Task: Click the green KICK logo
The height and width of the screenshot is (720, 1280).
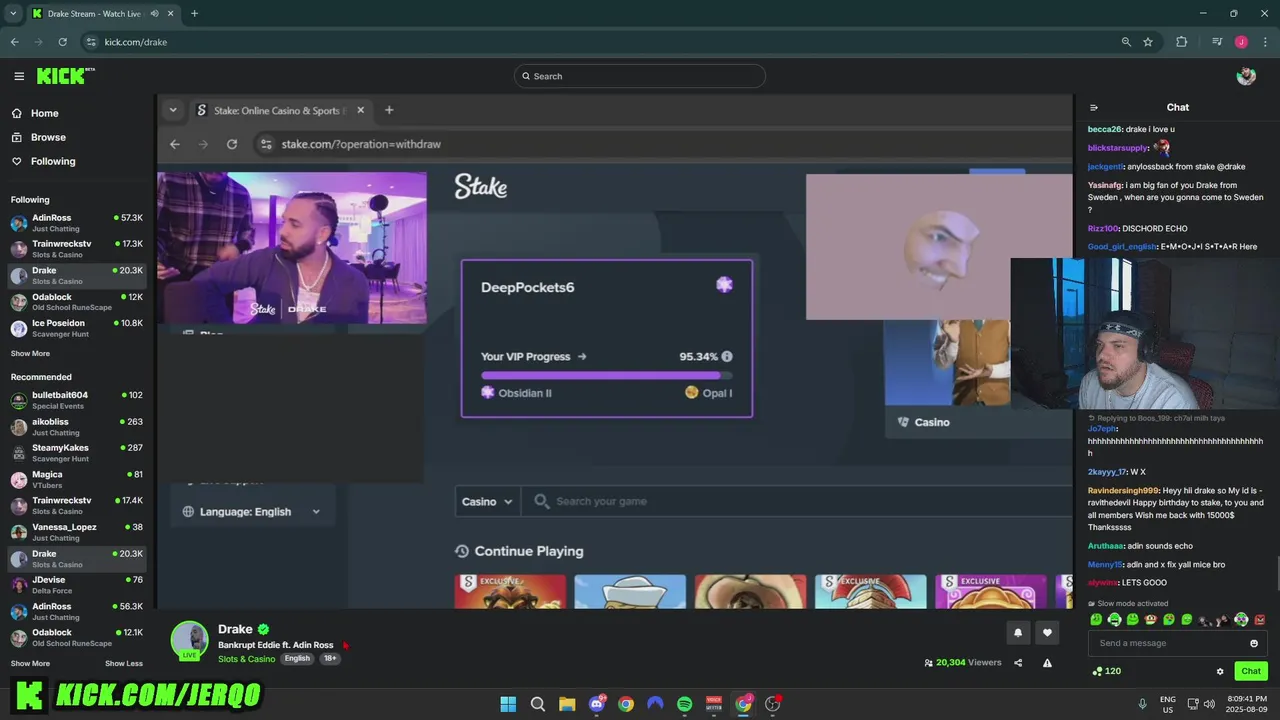Action: coord(64,76)
